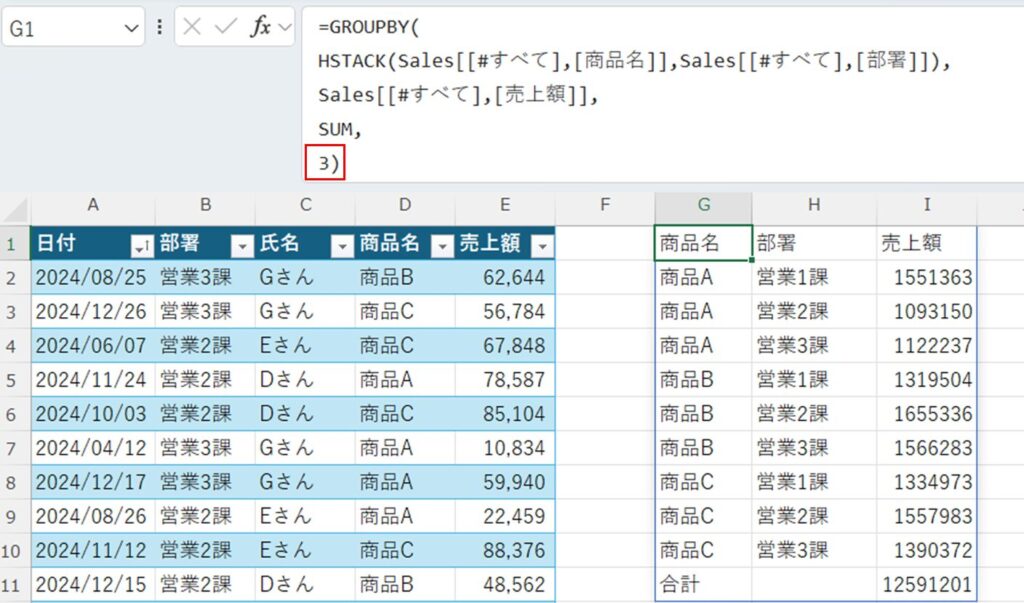
Task: Click sales value 48,562
Action: pos(505,585)
